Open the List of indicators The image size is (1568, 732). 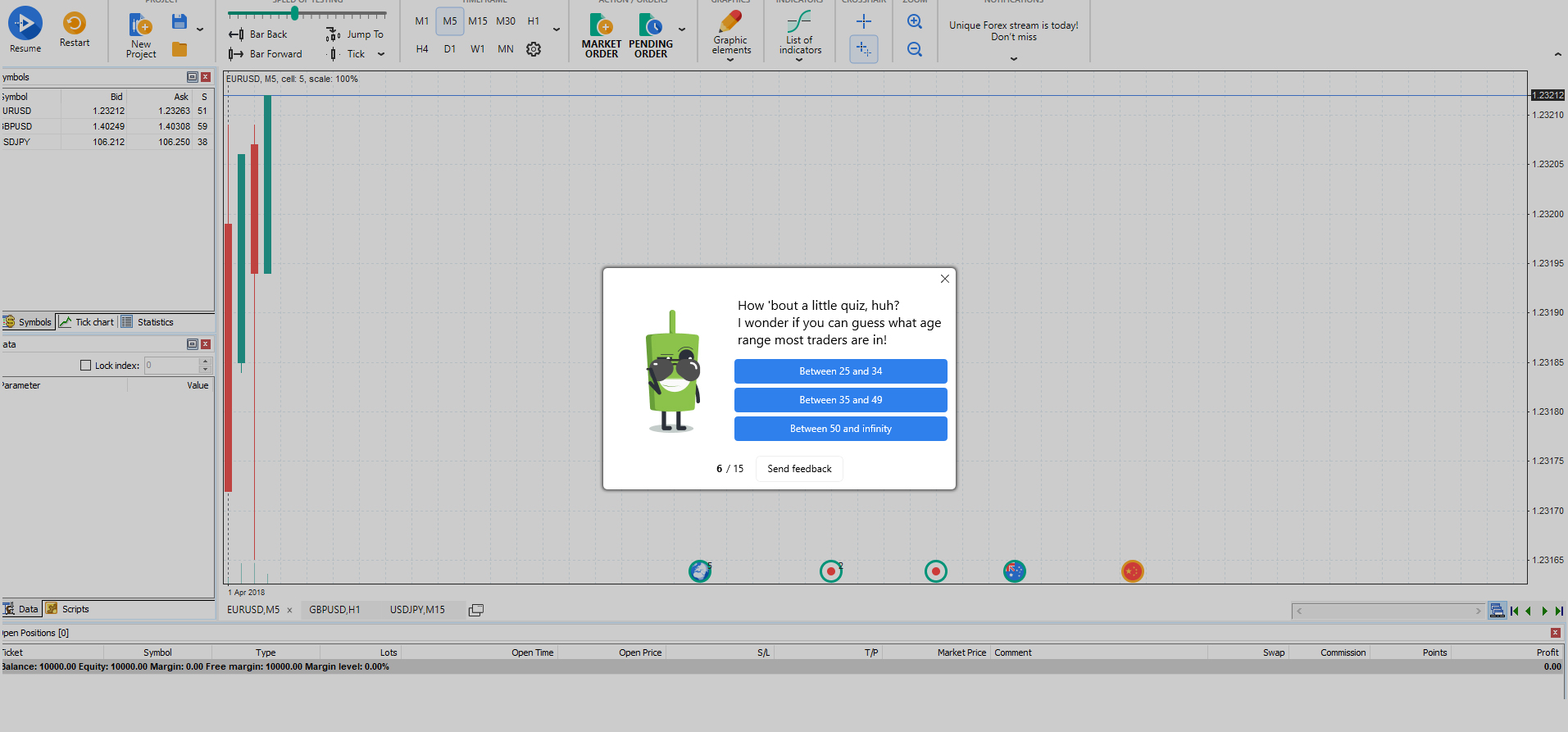click(x=800, y=22)
